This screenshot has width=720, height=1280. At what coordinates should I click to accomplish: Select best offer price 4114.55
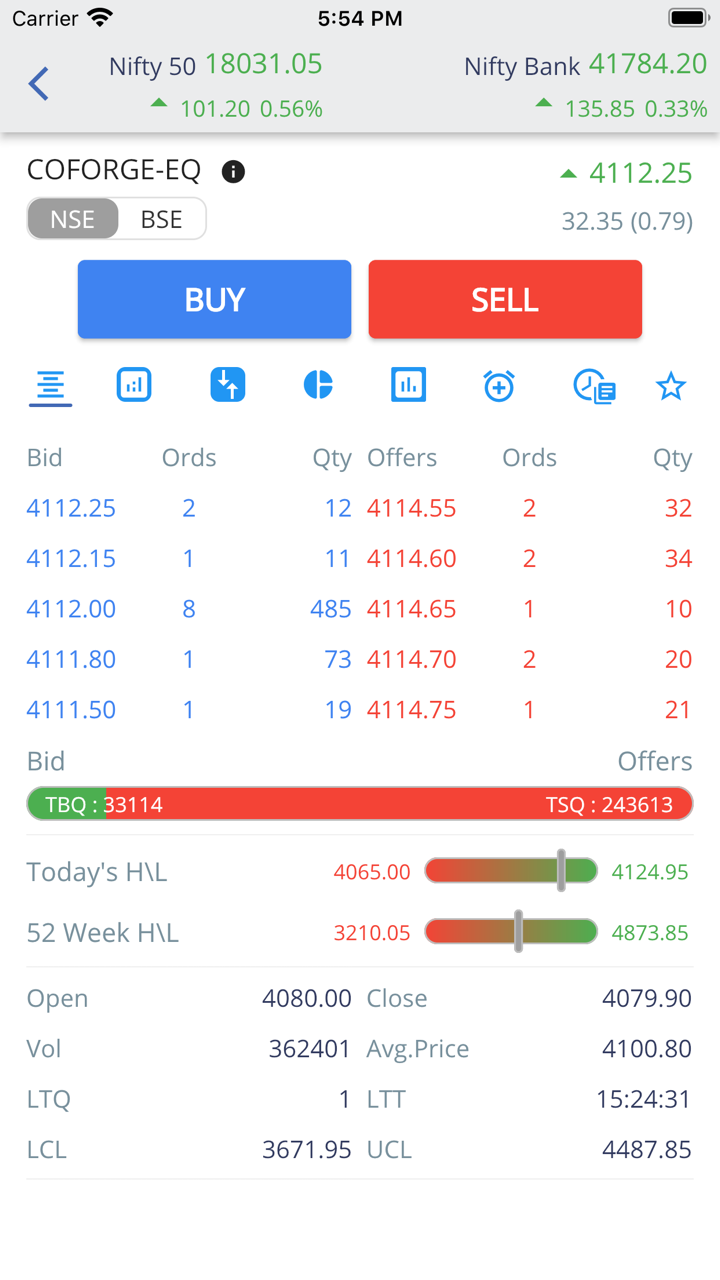tap(411, 509)
